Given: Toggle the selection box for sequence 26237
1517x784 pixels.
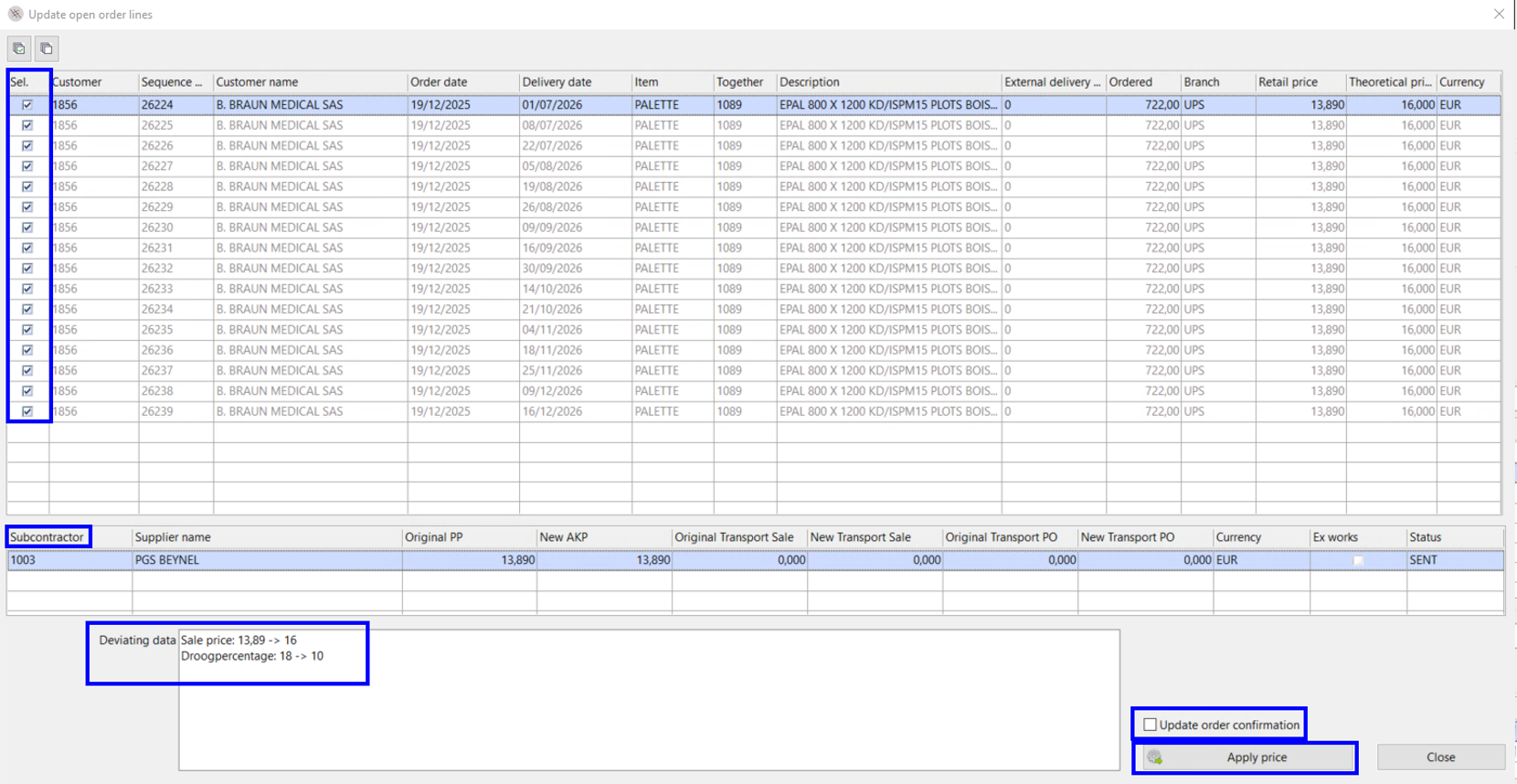Looking at the screenshot, I should (27, 371).
